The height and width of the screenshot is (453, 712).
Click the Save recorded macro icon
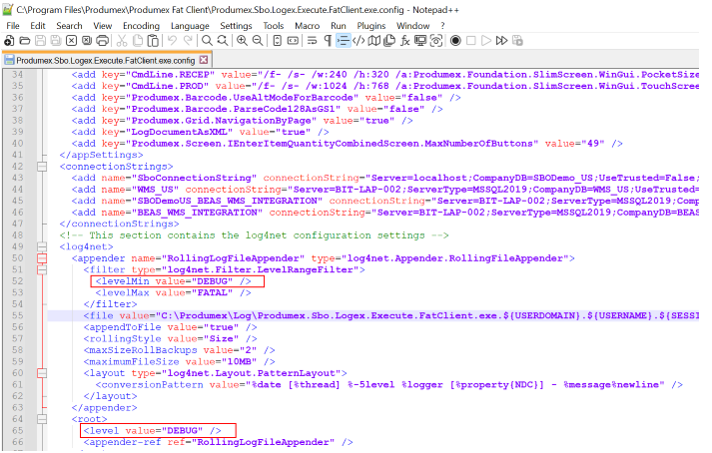(517, 41)
